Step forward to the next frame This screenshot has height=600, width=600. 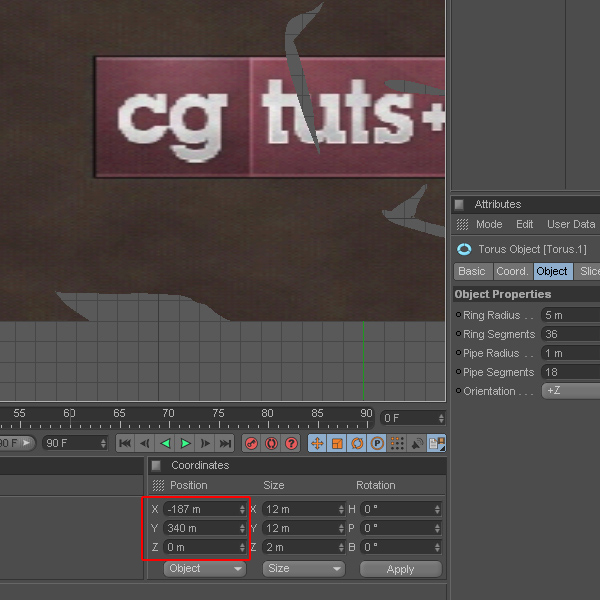tap(205, 443)
